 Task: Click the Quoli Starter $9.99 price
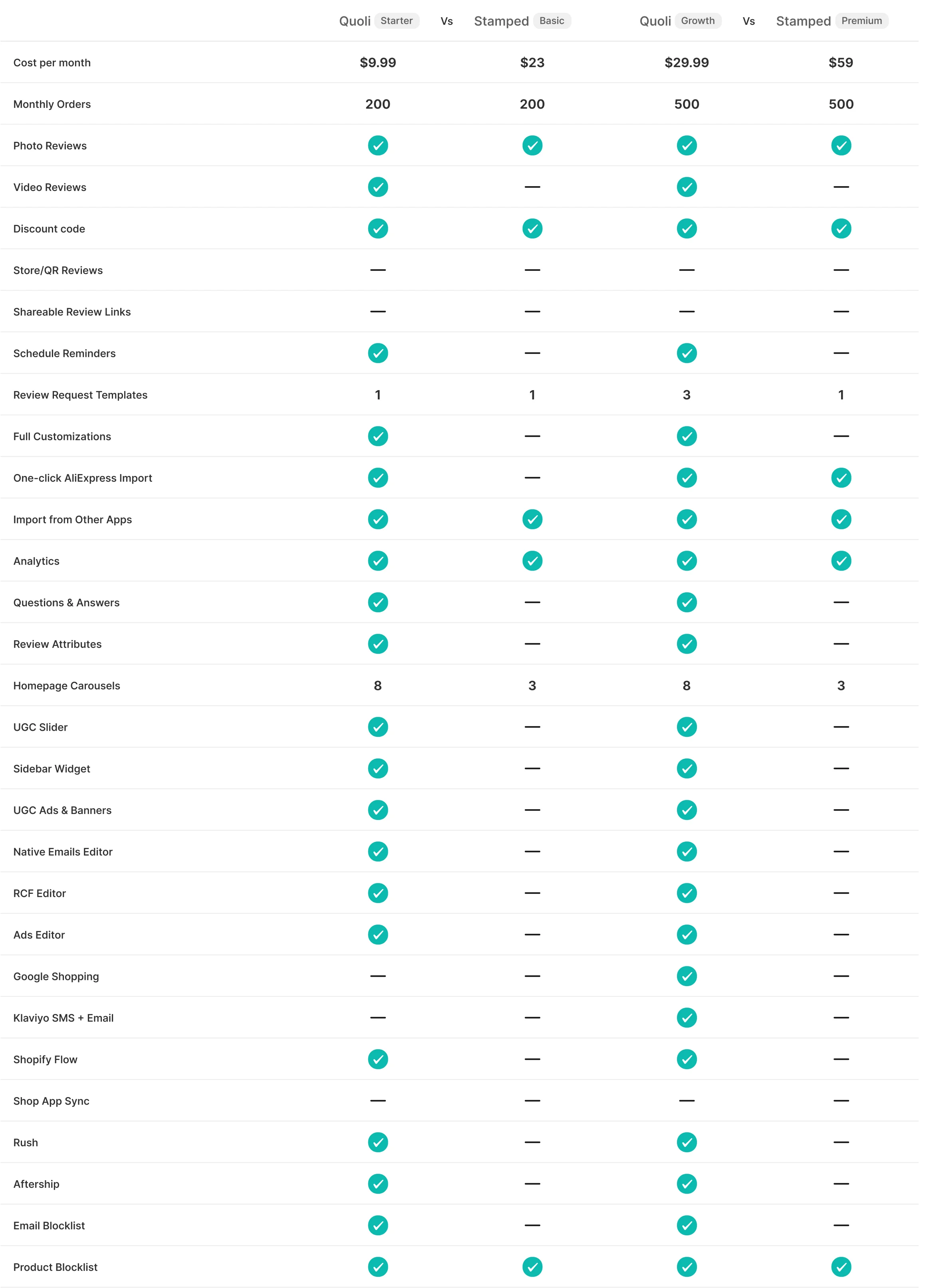click(x=378, y=62)
